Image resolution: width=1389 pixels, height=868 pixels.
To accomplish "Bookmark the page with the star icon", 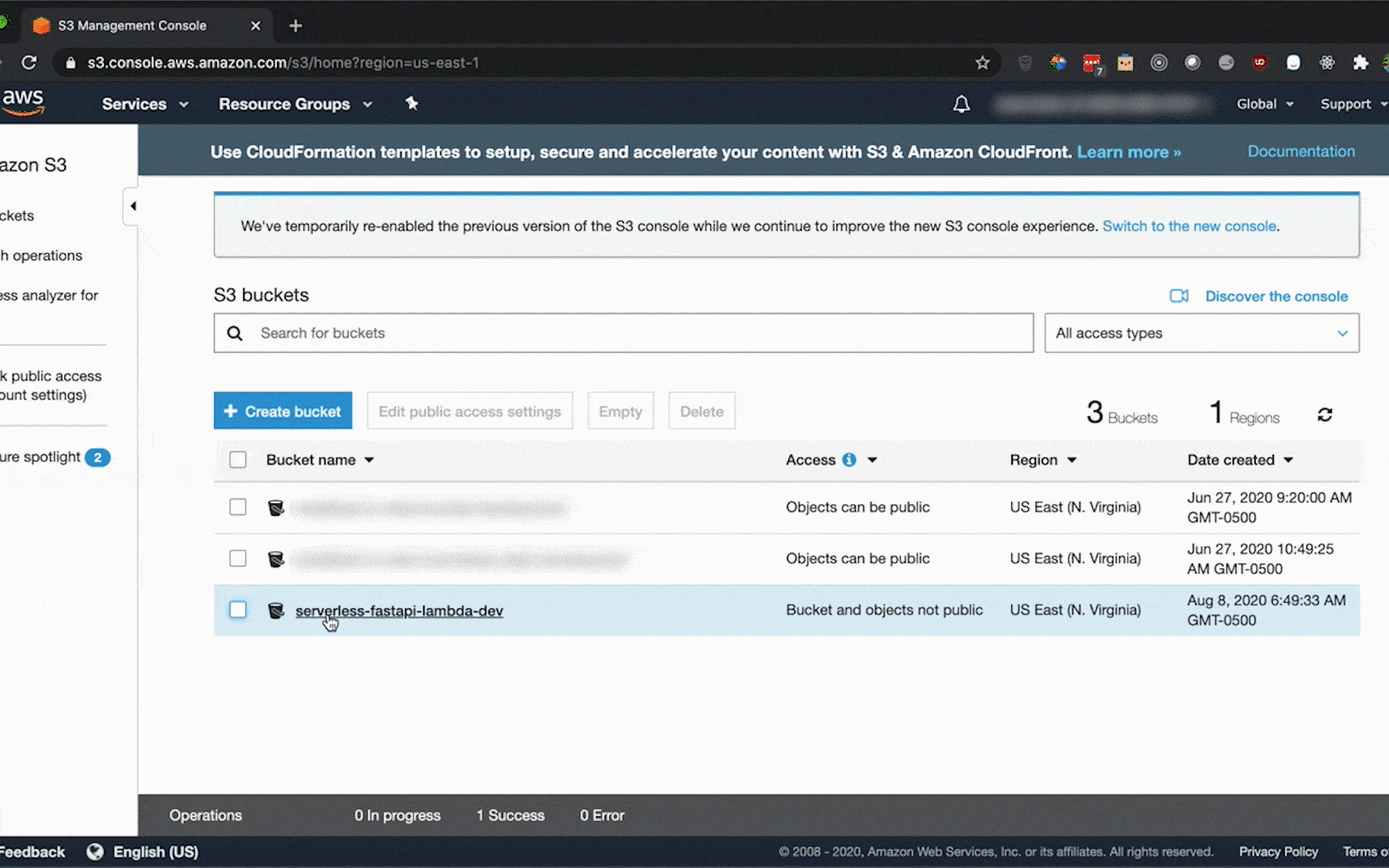I will pyautogui.click(x=982, y=63).
